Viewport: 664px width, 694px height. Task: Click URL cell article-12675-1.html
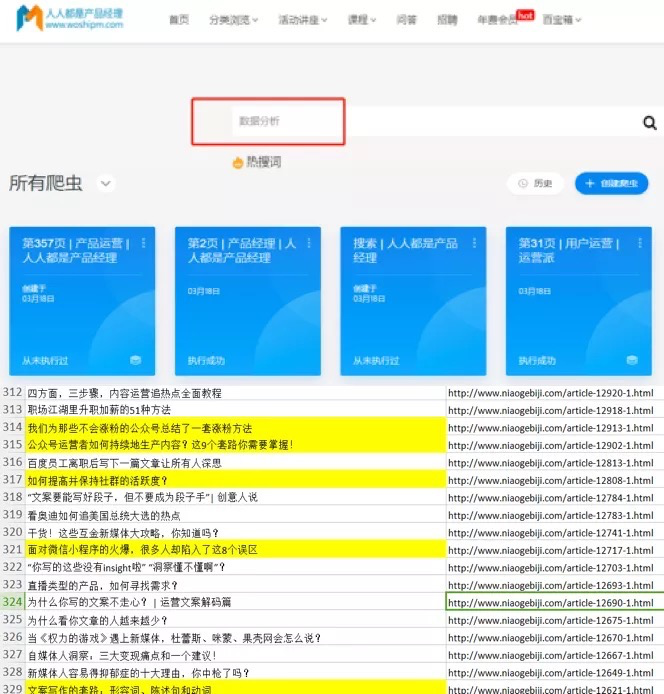point(555,620)
